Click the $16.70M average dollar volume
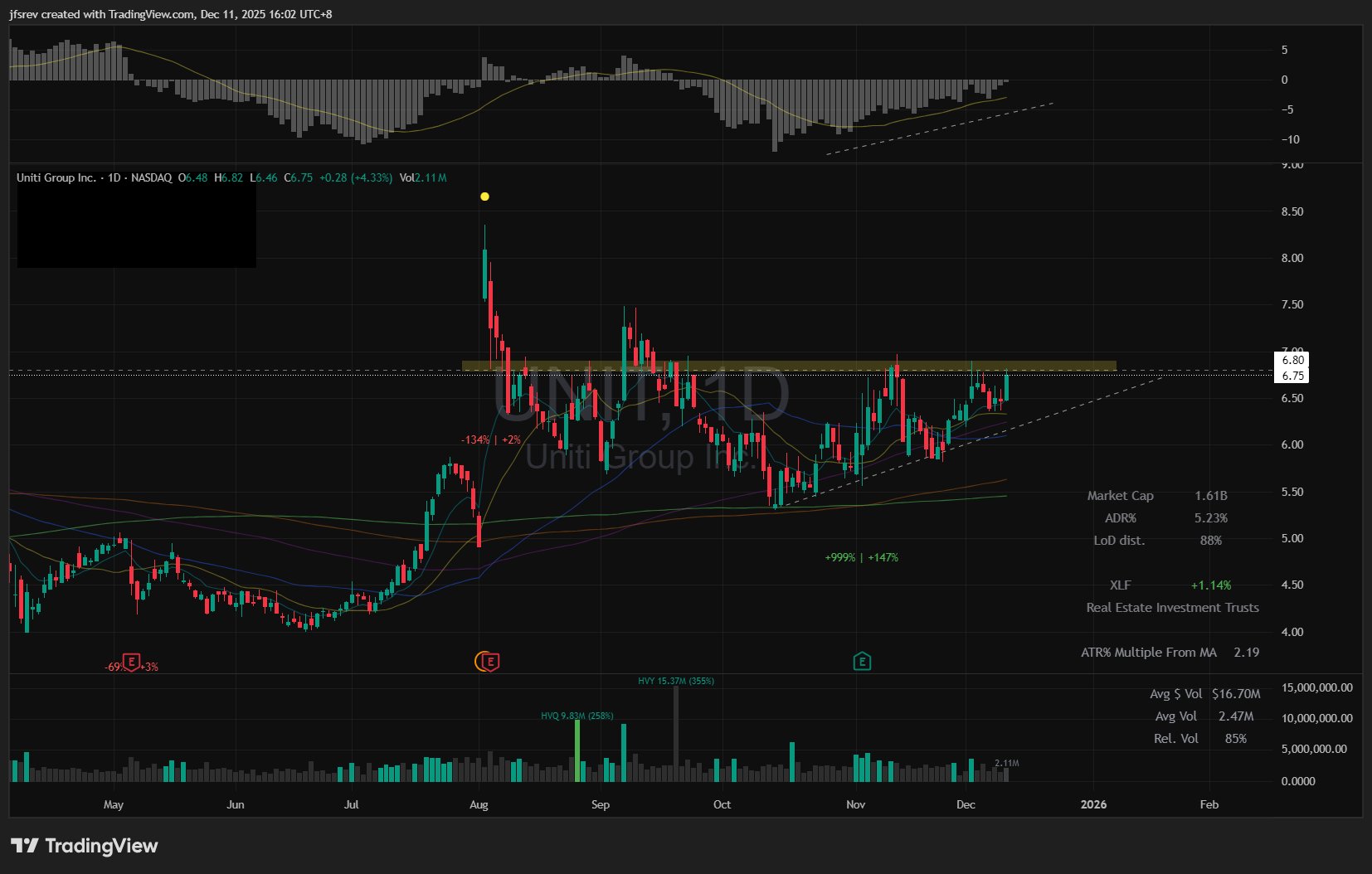Screen dimensions: 1372x874 (x=1236, y=694)
